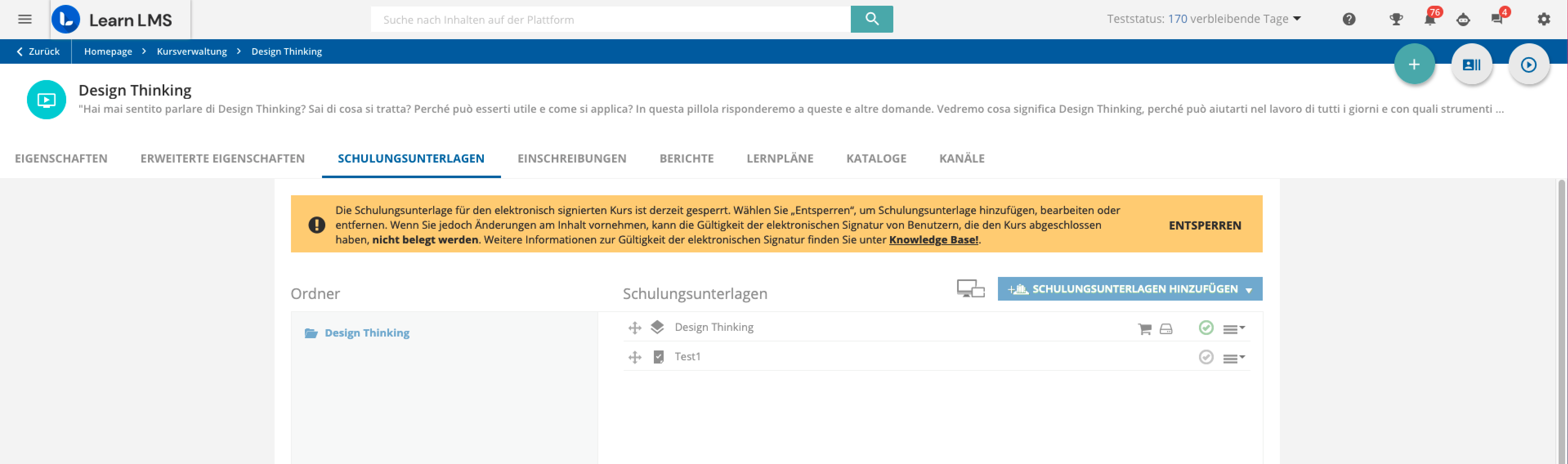Click shopping cart icon in Design Thinking row
This screenshot has height=464, width=1568.
coord(1144,329)
